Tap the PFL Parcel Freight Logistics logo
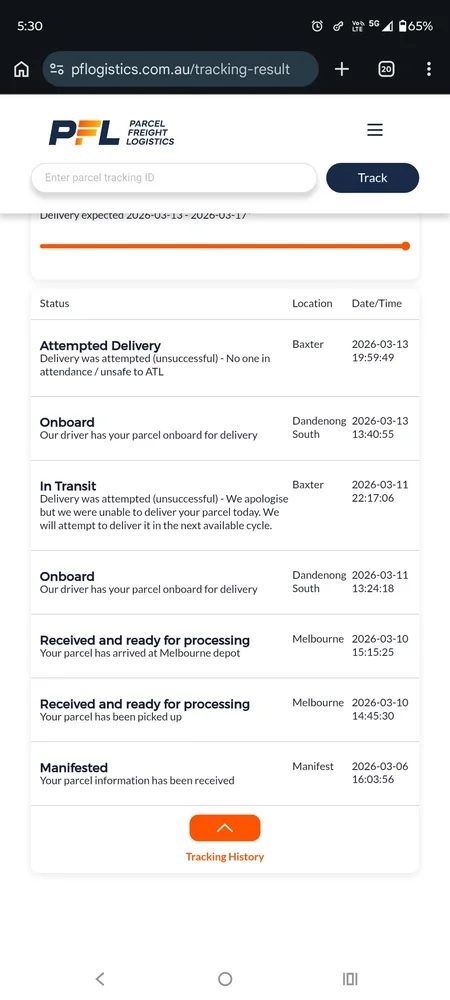This screenshot has width=450, height=1000. [112, 133]
